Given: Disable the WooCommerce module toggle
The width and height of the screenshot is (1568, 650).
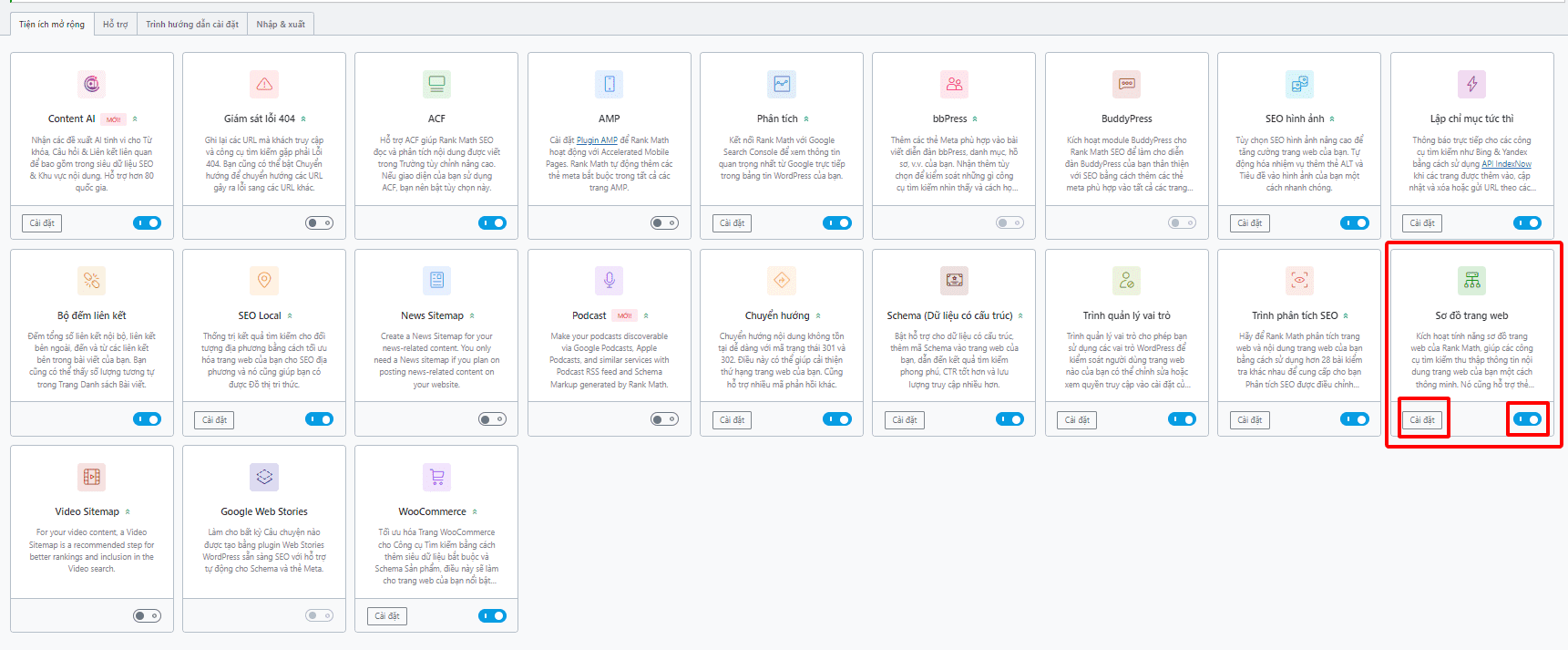Looking at the screenshot, I should [x=492, y=615].
